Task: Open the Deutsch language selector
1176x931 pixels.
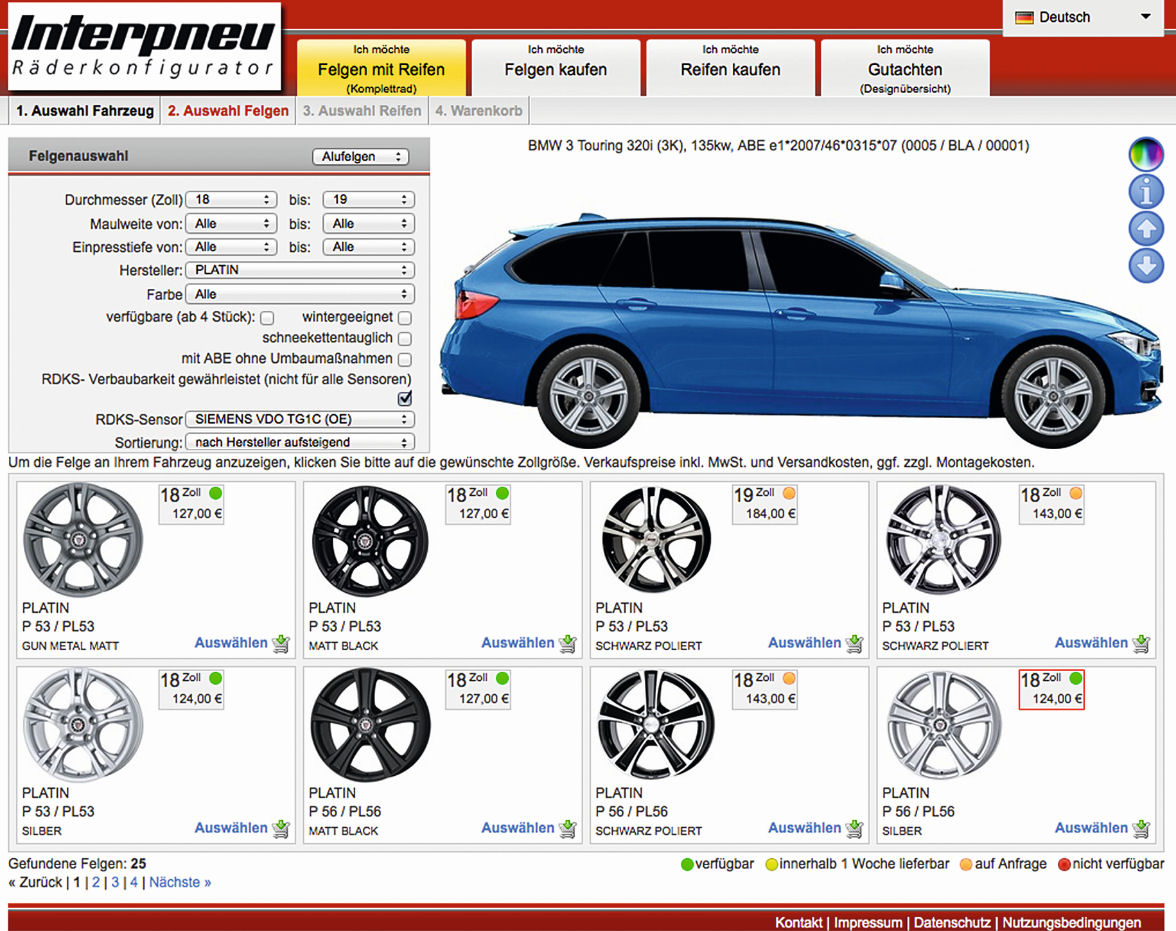Action: 1083,17
